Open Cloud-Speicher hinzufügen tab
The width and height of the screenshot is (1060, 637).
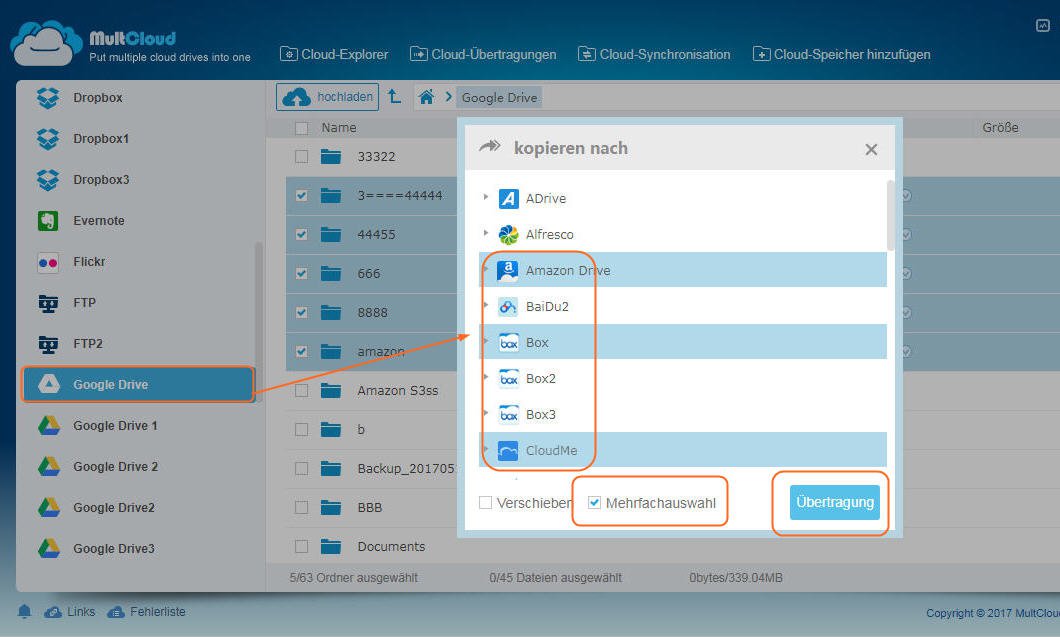(x=842, y=54)
